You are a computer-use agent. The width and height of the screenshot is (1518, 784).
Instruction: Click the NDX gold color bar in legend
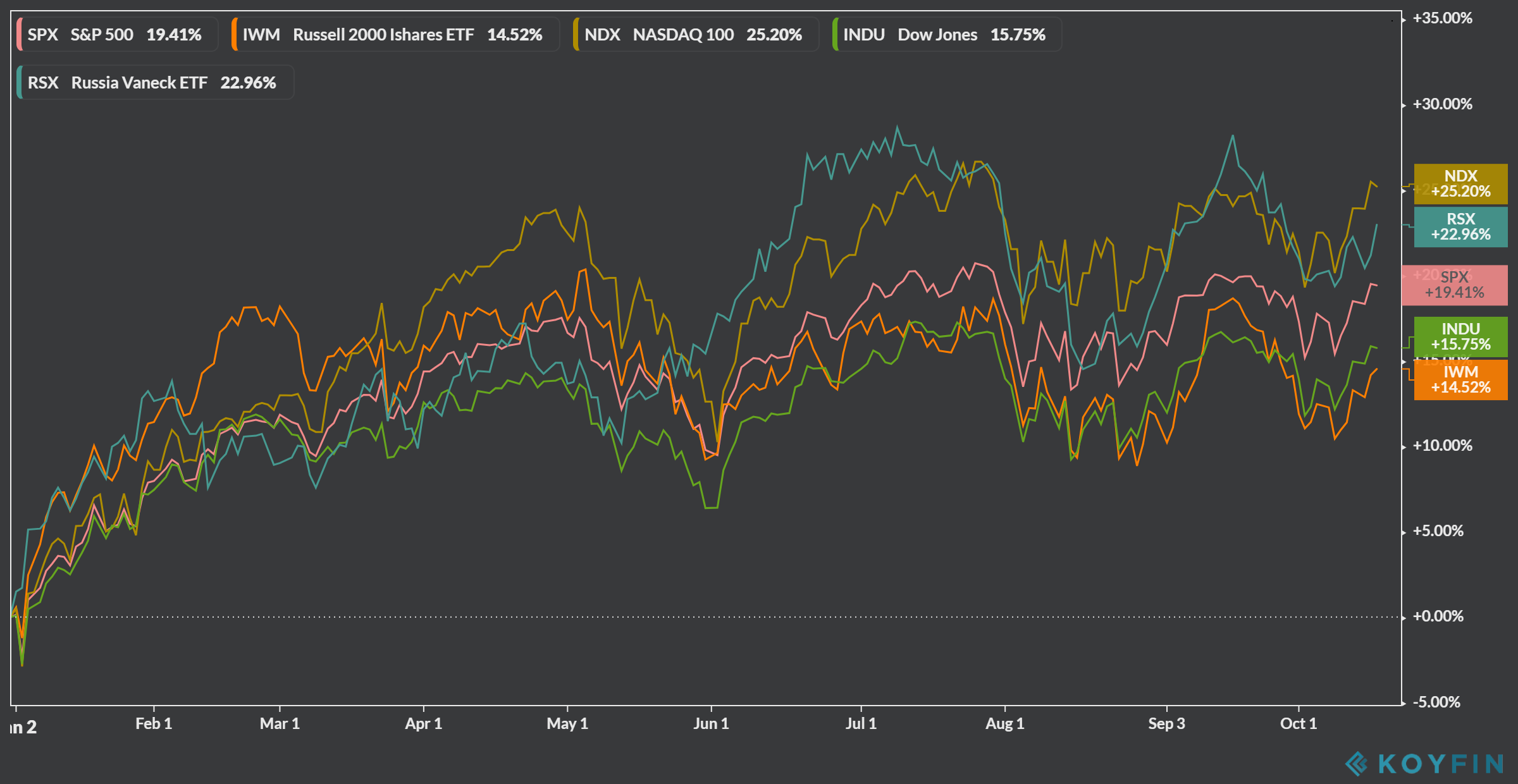coord(576,34)
